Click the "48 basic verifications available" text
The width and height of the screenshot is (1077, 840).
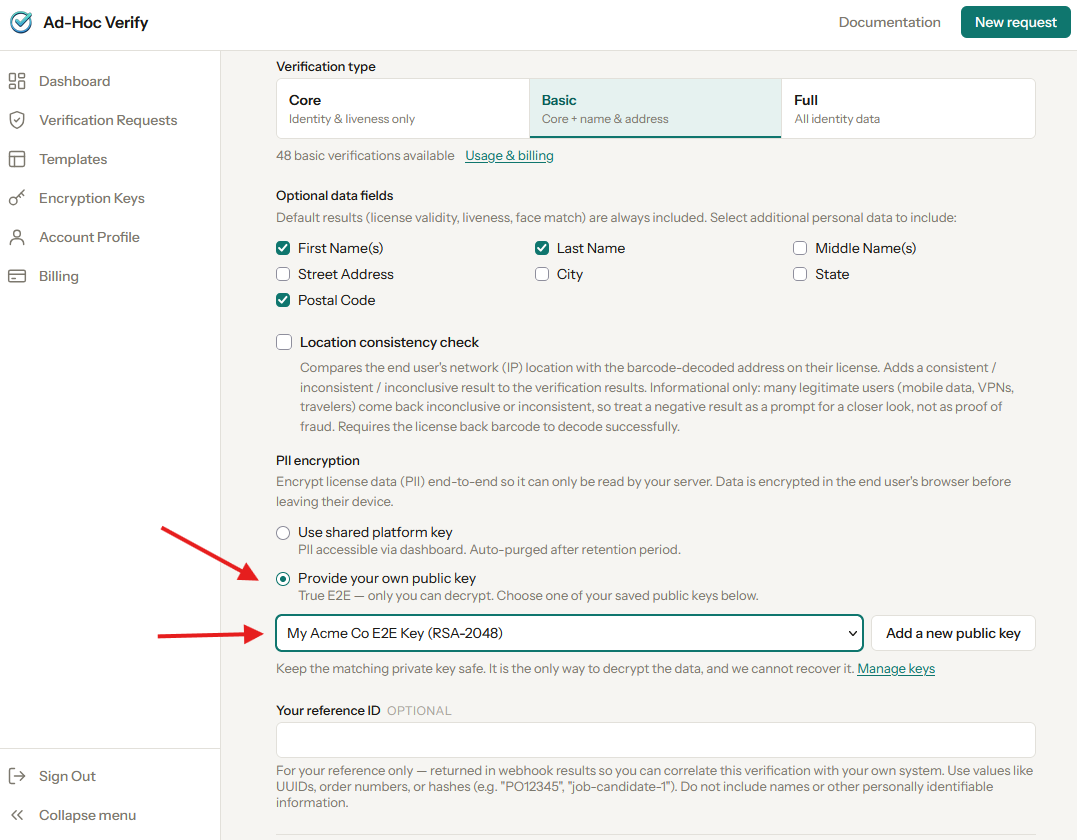point(365,155)
